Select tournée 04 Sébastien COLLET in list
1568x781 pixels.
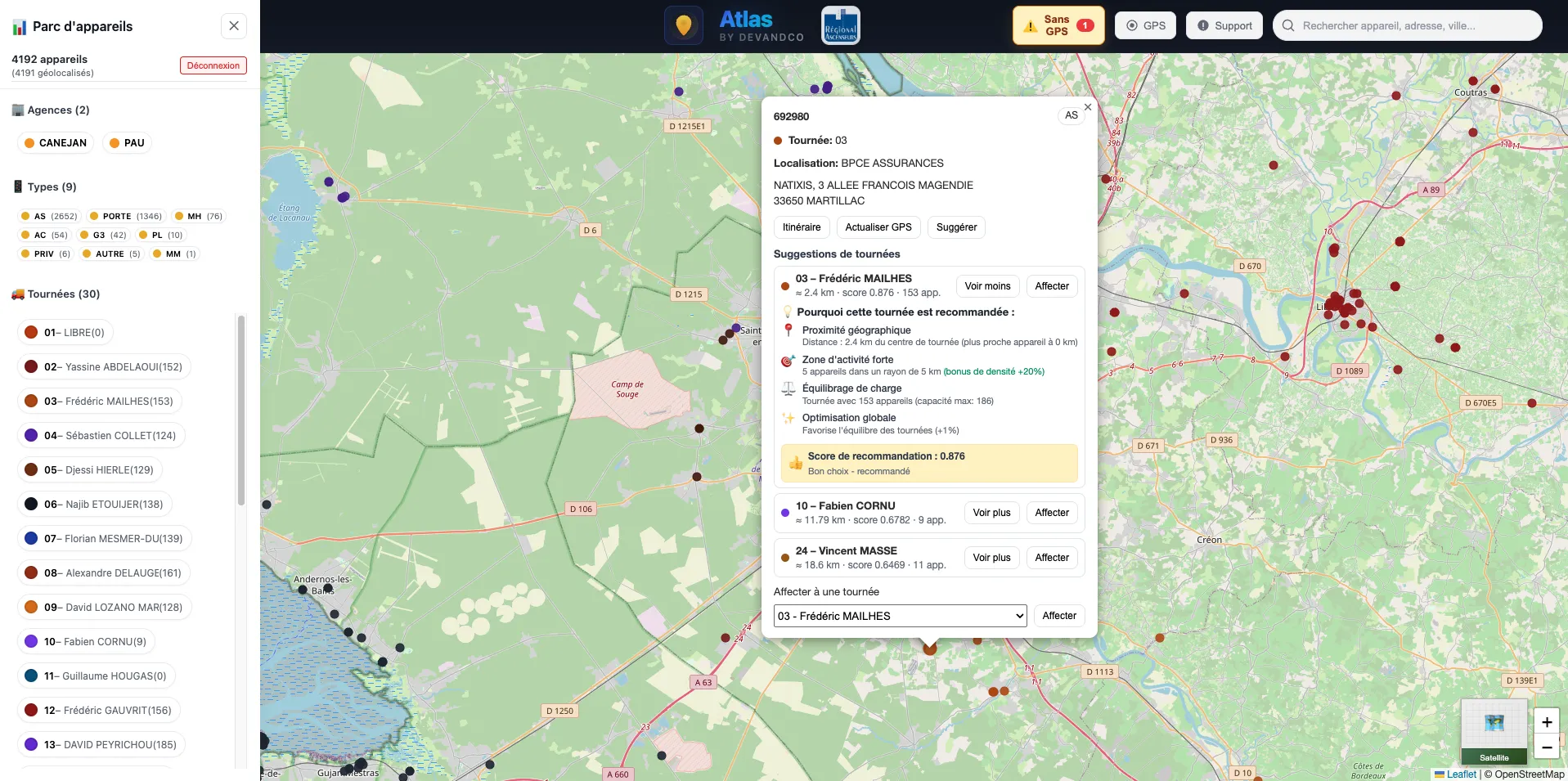click(102, 436)
